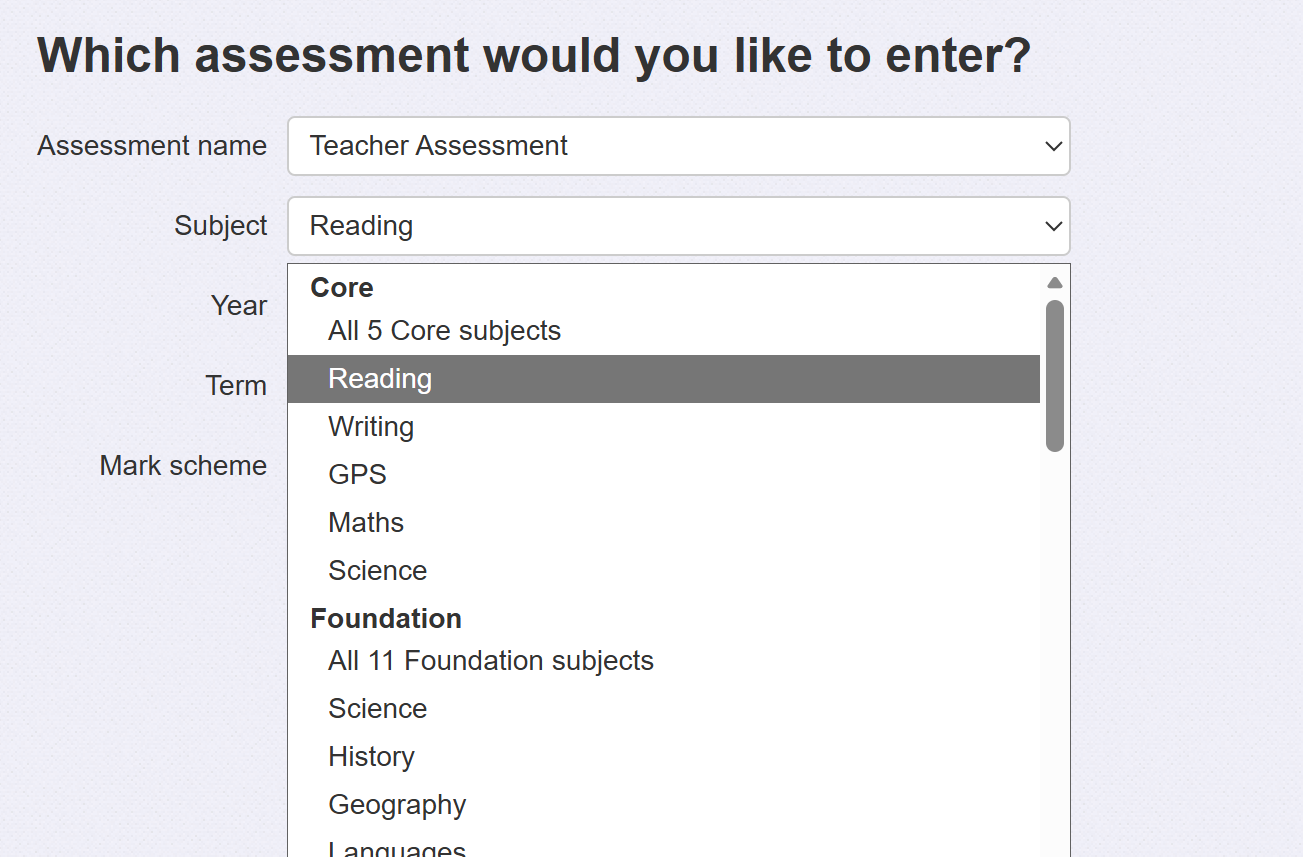Select Maths from the subject list

pos(366,523)
